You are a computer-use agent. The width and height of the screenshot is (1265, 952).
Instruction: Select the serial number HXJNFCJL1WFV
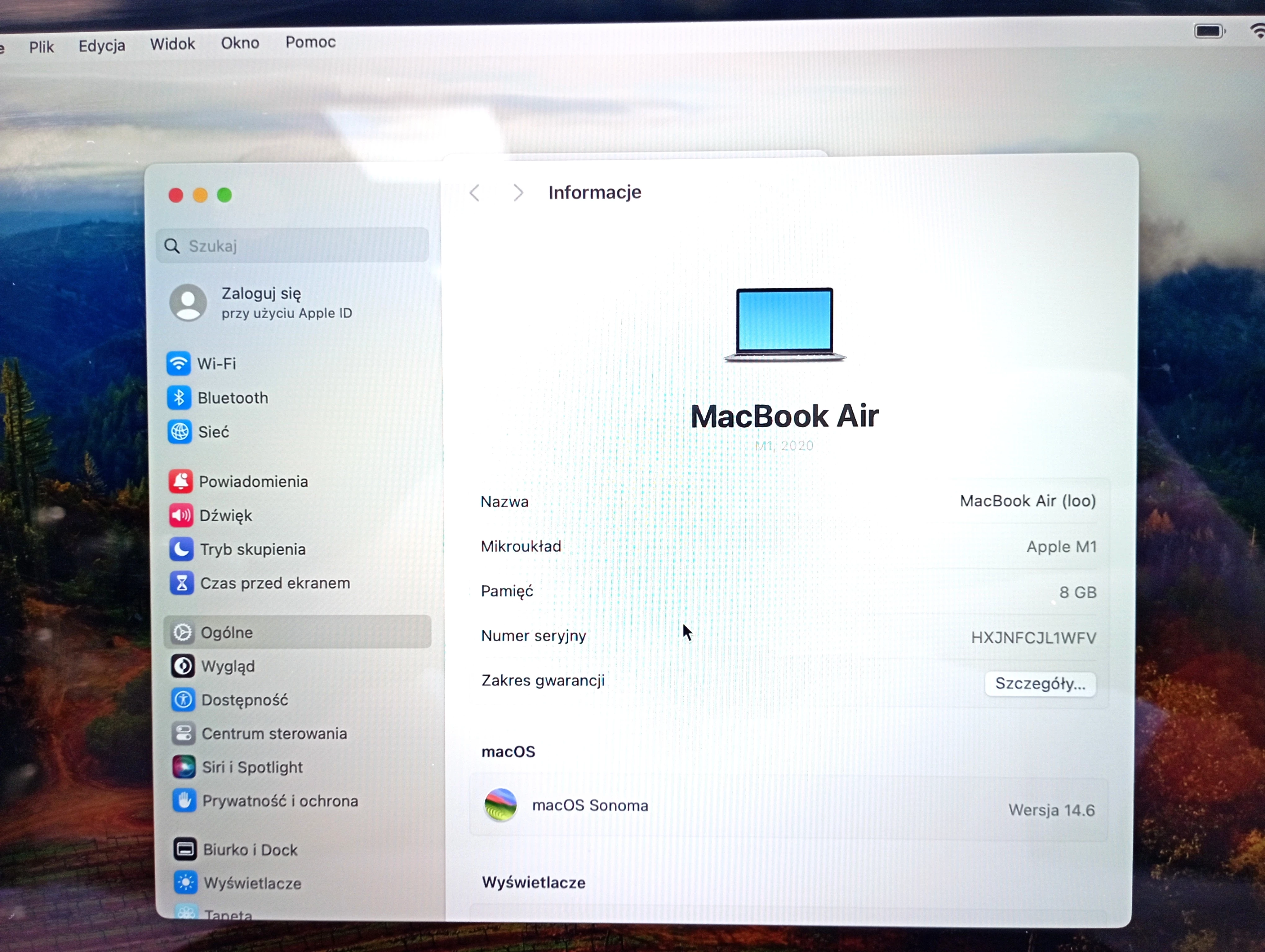(1033, 638)
